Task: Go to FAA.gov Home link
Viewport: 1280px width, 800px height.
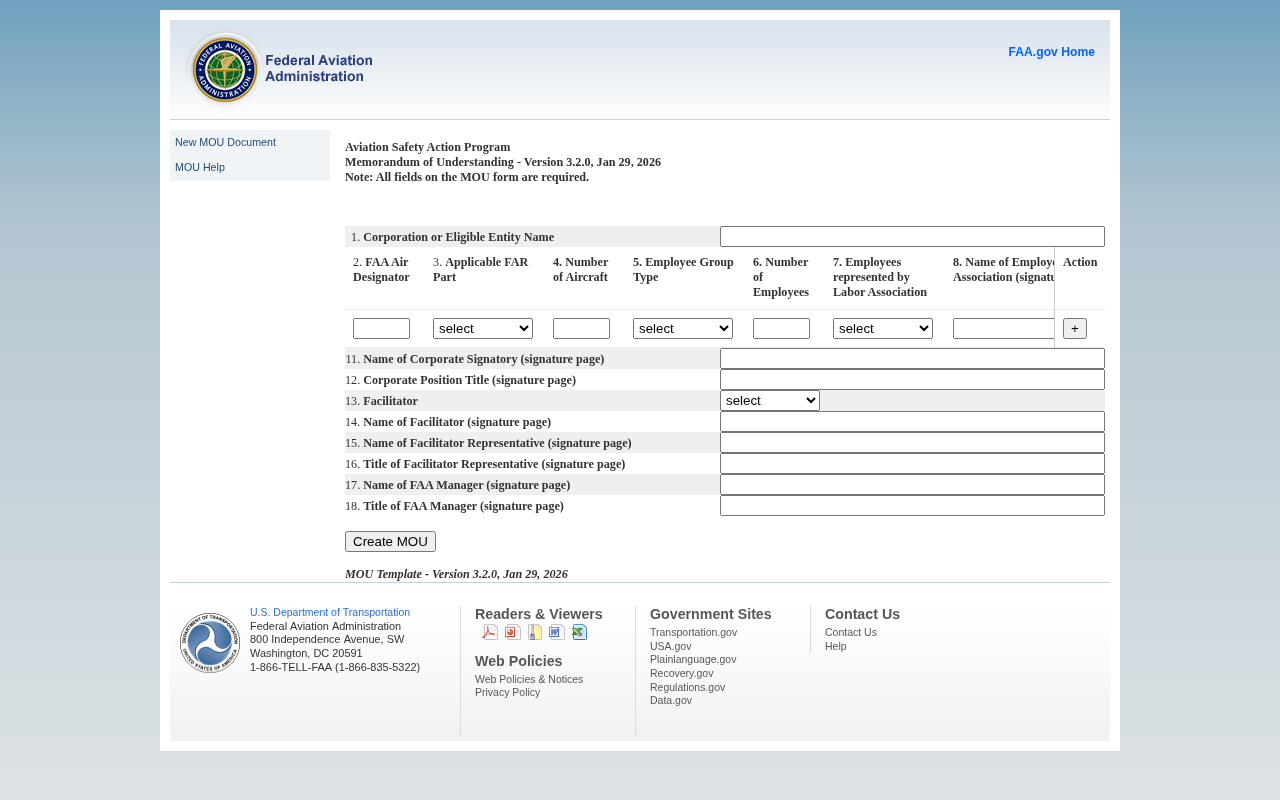Action: pos(1051,52)
